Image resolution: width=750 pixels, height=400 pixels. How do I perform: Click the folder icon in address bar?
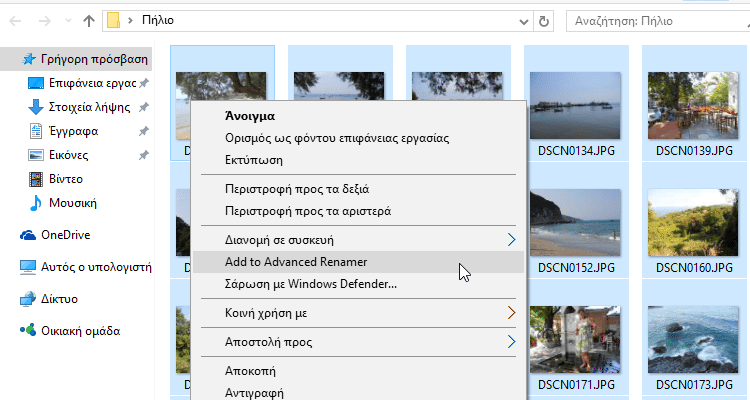tap(113, 21)
